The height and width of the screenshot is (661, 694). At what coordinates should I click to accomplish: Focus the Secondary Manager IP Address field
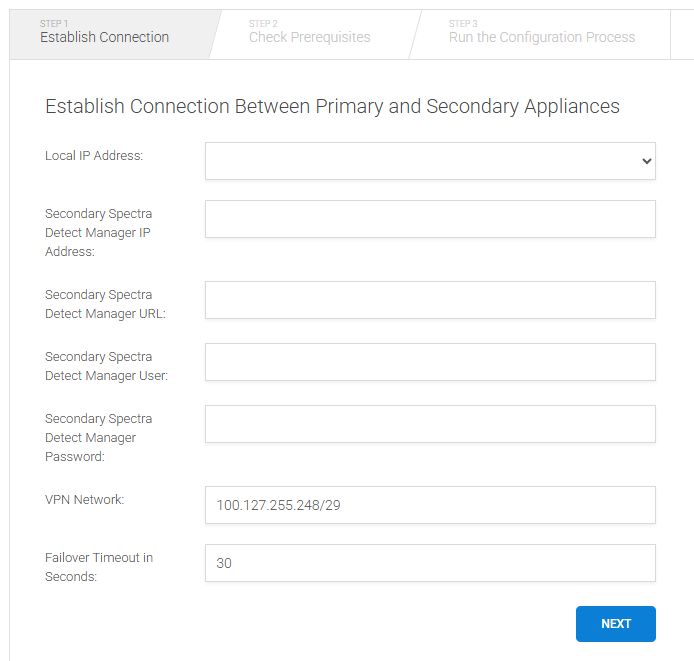(x=430, y=219)
